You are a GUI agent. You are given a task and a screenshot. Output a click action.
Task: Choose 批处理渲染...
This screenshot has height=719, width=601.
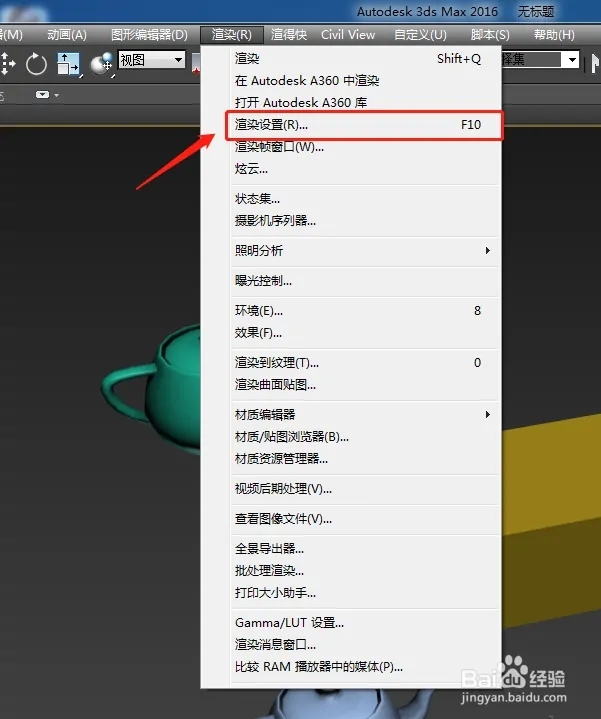(x=365, y=571)
